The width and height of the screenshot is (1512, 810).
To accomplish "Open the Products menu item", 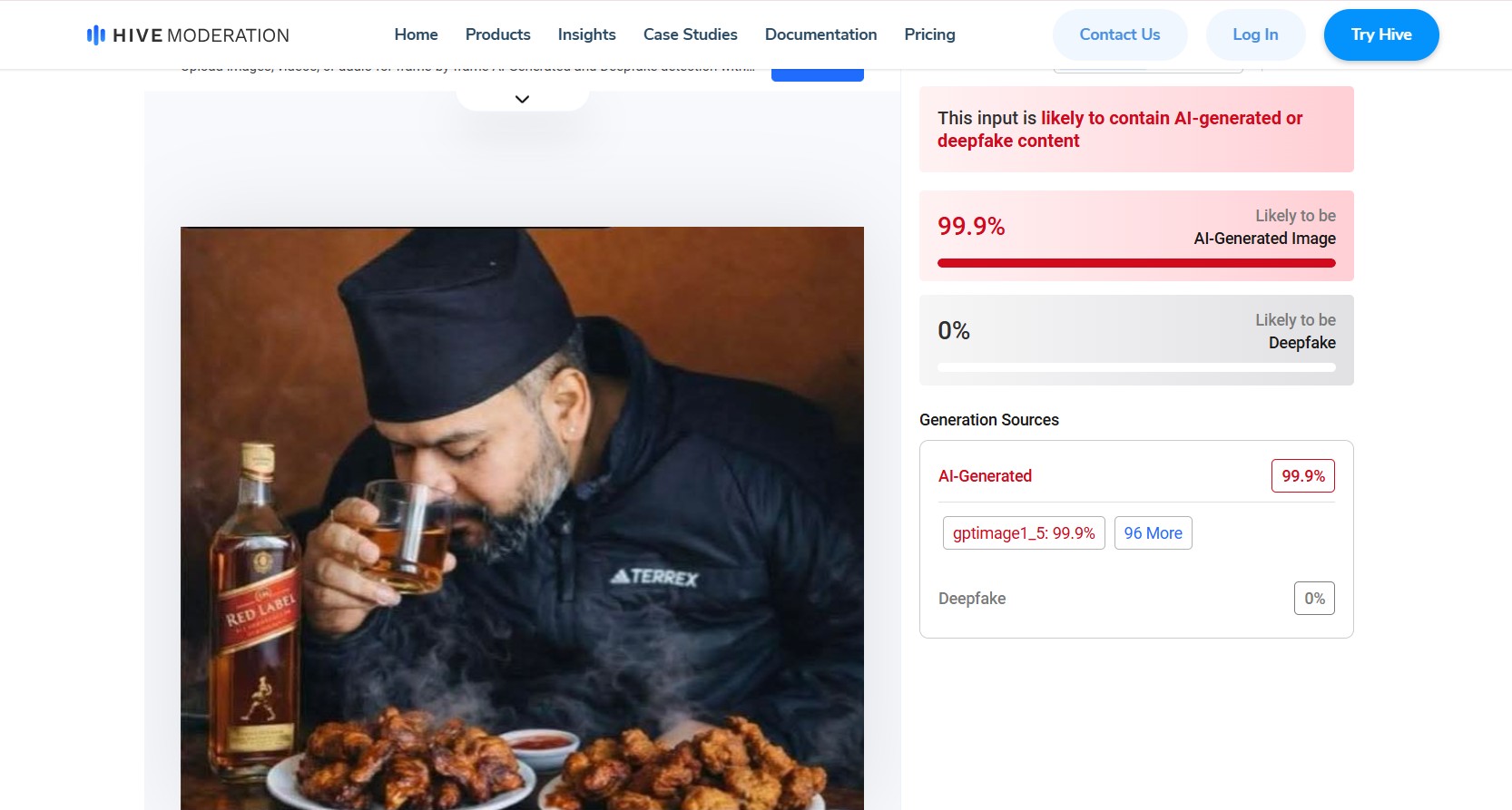I will point(497,34).
